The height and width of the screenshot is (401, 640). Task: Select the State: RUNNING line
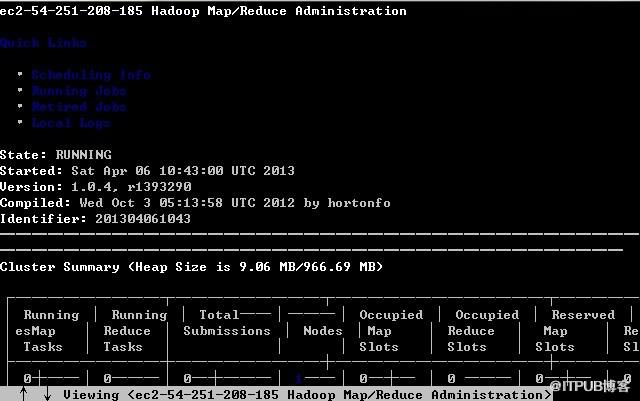pos(56,155)
